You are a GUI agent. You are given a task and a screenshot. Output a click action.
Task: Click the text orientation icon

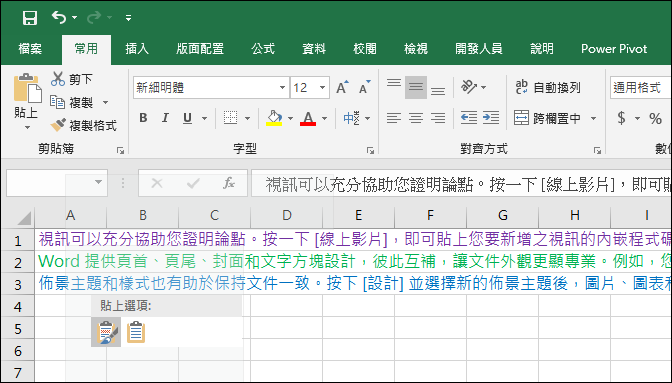469,87
